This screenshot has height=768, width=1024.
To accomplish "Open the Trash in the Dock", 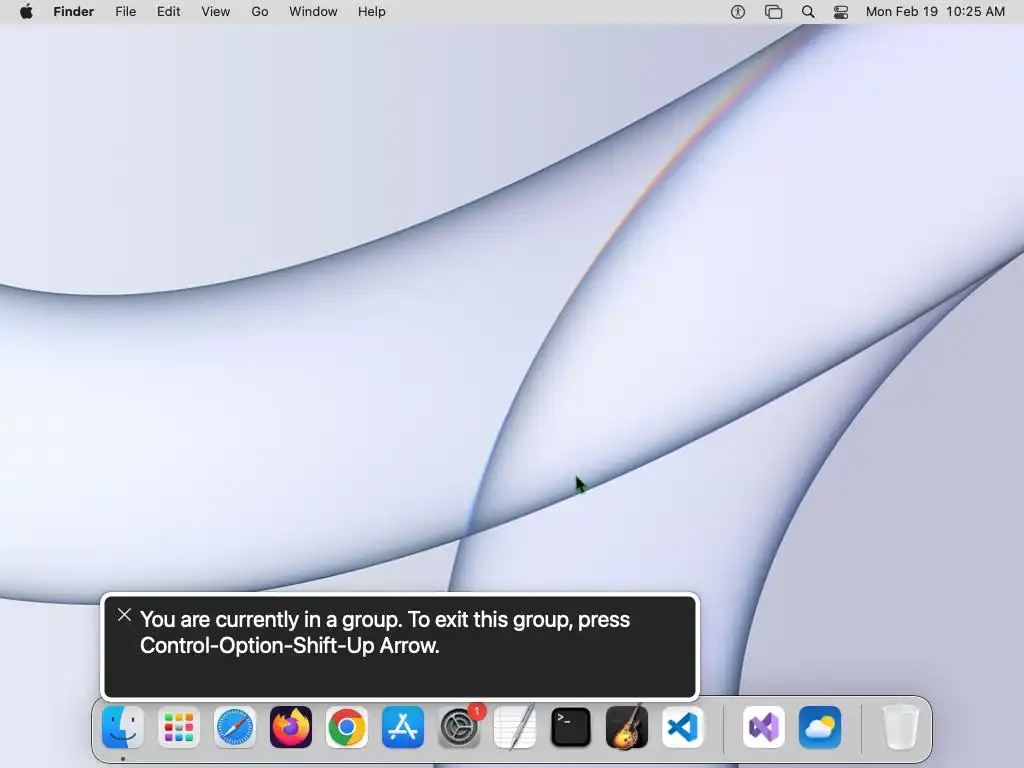I will (x=901, y=727).
